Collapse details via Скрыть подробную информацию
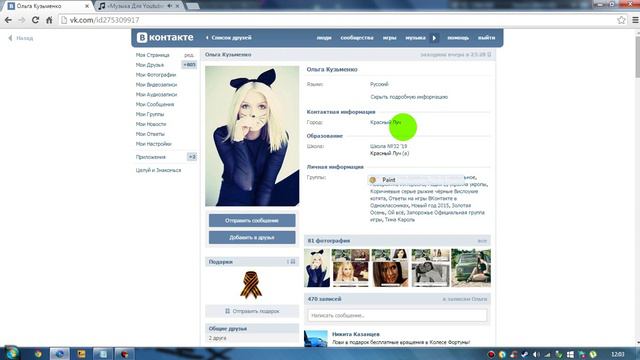Viewport: 640px width, 360px height. [409, 97]
